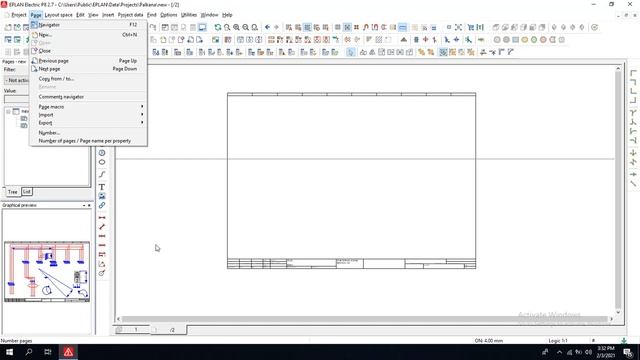Open Comments navigator from Page menu
The image size is (640, 360).
click(88, 97)
